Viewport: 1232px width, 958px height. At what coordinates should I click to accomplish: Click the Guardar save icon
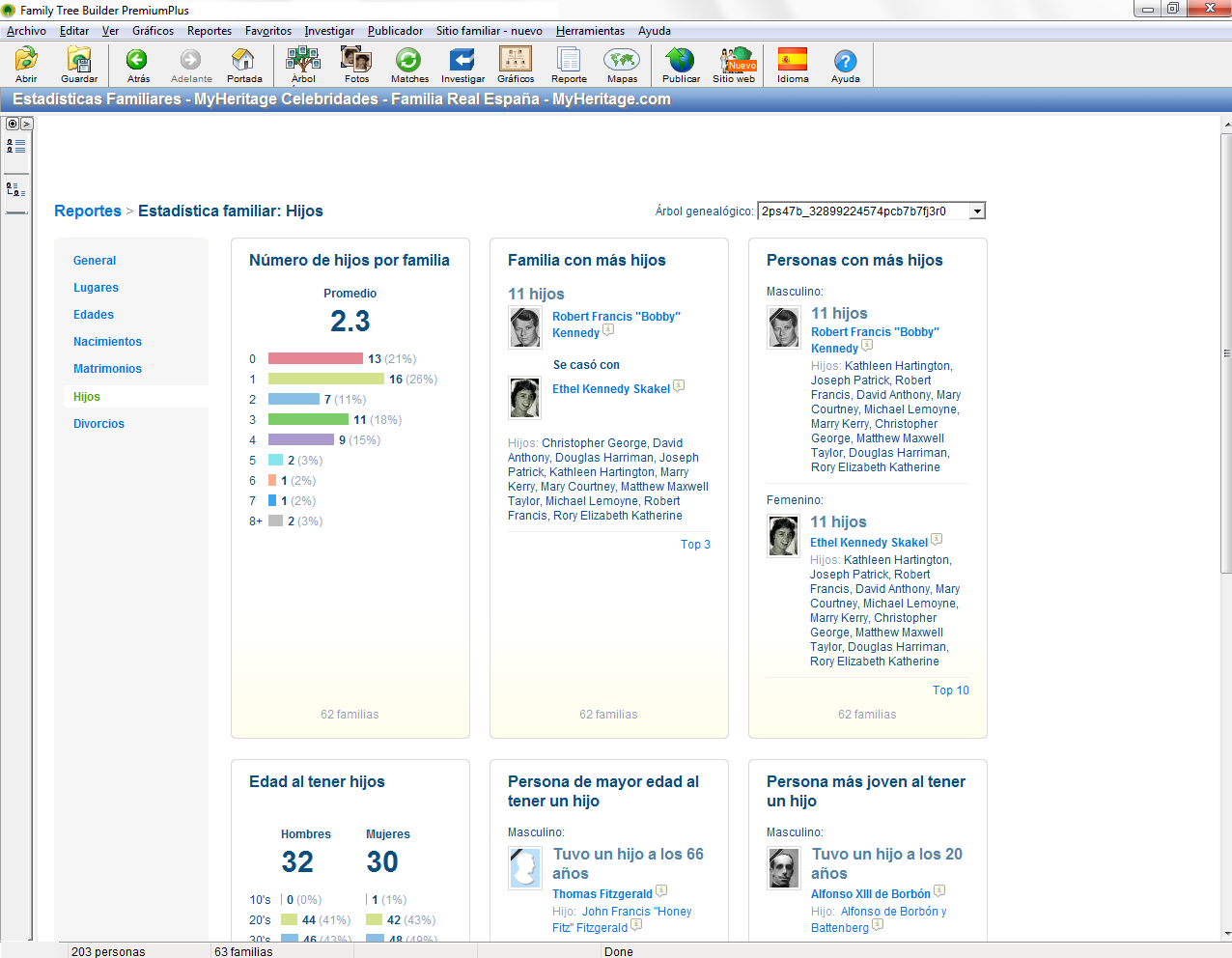79,65
